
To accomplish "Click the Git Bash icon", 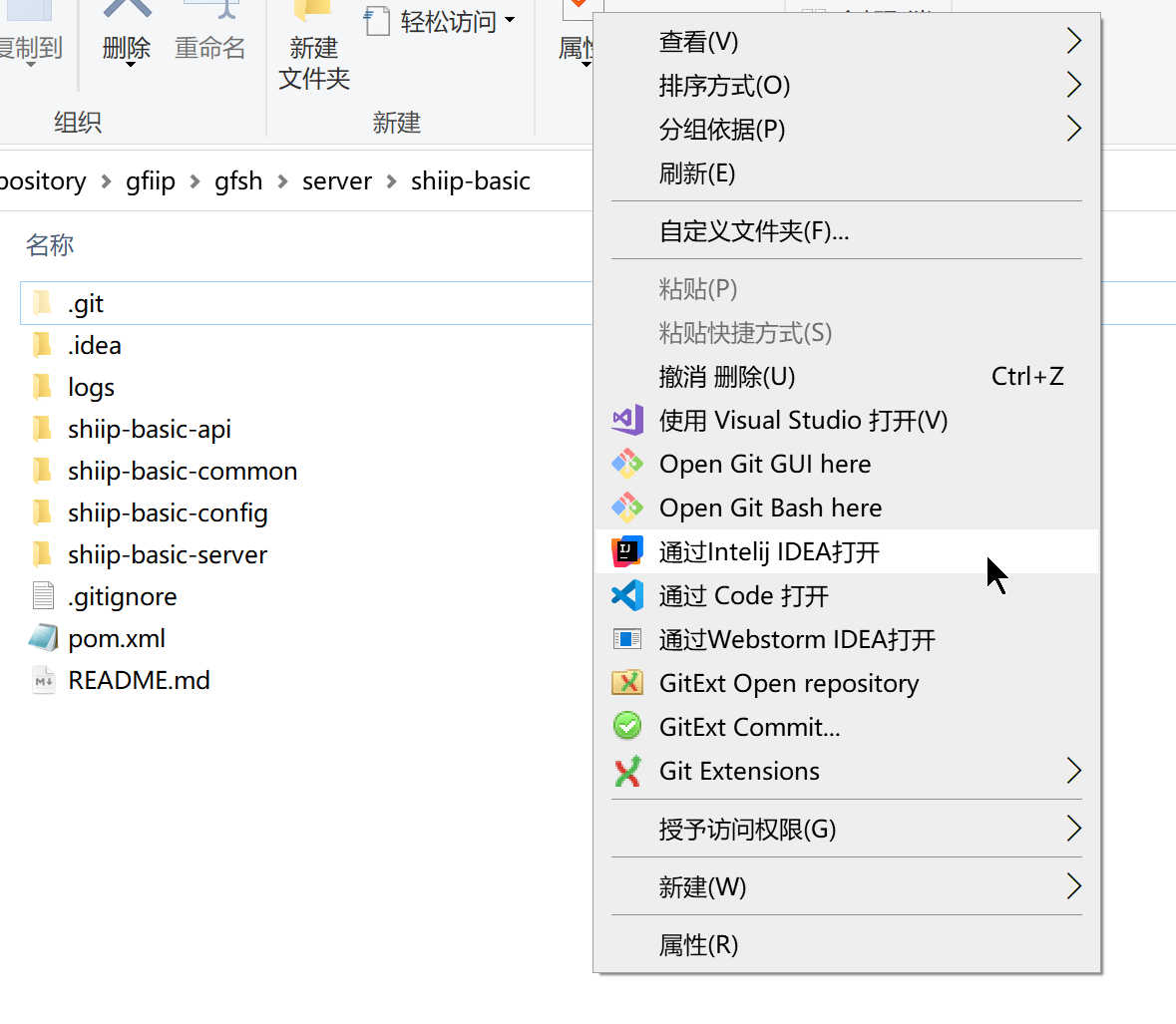I will pos(627,508).
